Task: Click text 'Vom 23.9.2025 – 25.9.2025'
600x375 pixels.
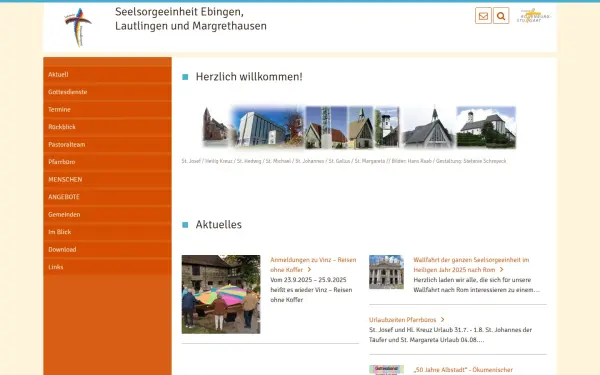Action: tap(308, 280)
